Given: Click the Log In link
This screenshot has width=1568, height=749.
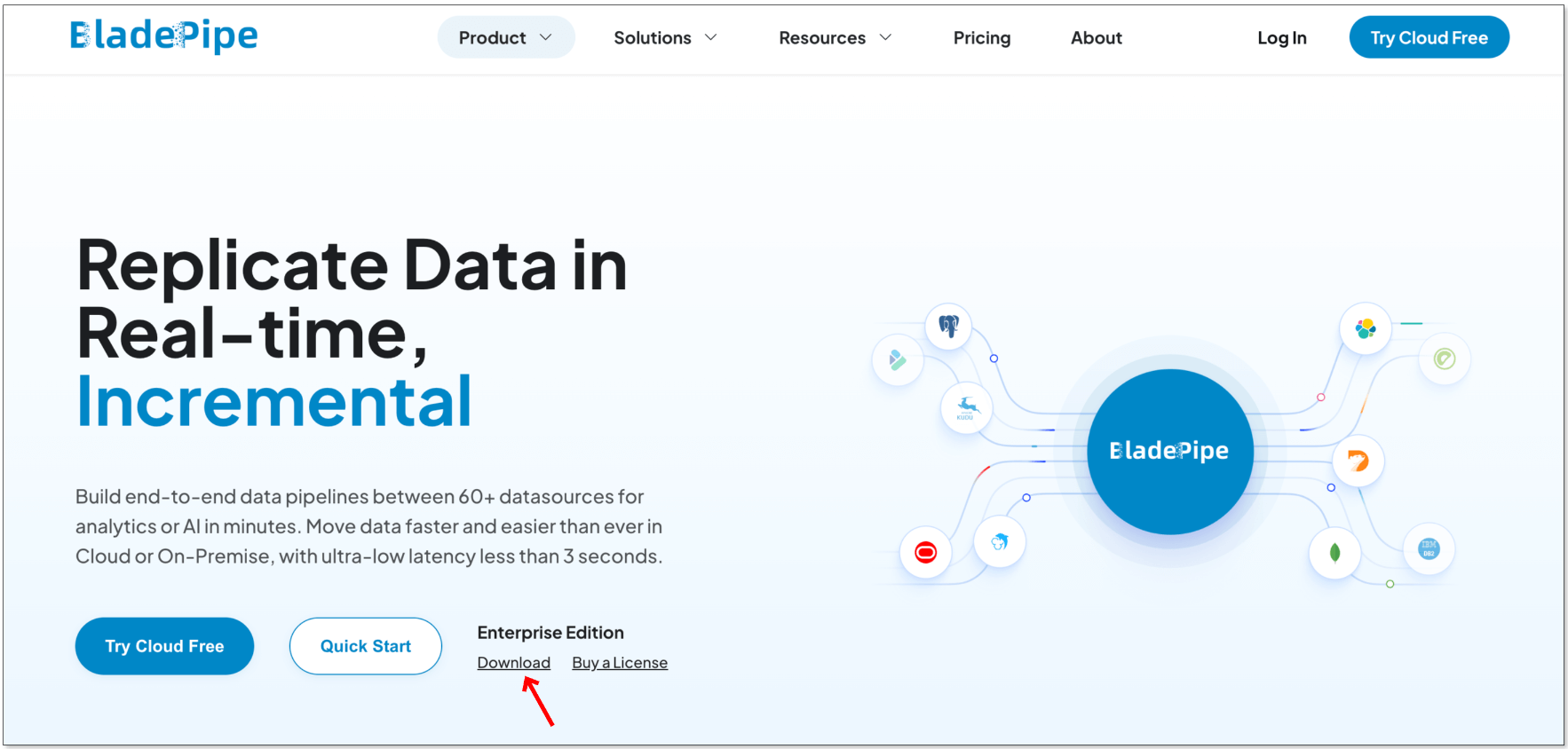Looking at the screenshot, I should 1281,38.
